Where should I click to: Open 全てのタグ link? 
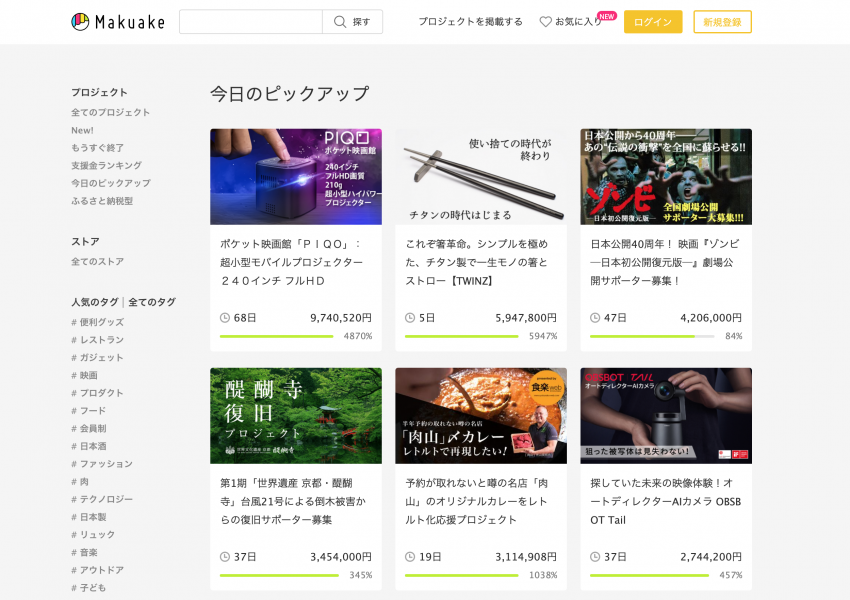(x=152, y=302)
